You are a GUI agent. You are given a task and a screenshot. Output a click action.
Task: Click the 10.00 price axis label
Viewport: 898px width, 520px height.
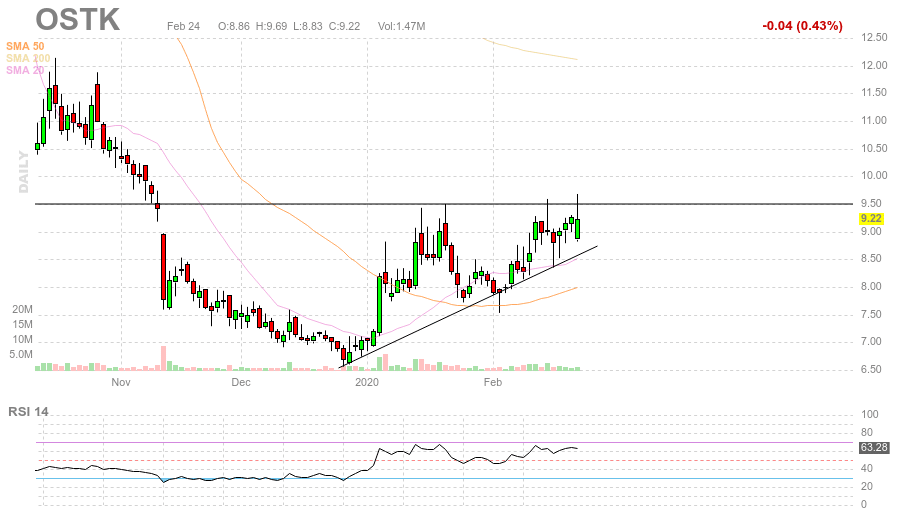874,176
